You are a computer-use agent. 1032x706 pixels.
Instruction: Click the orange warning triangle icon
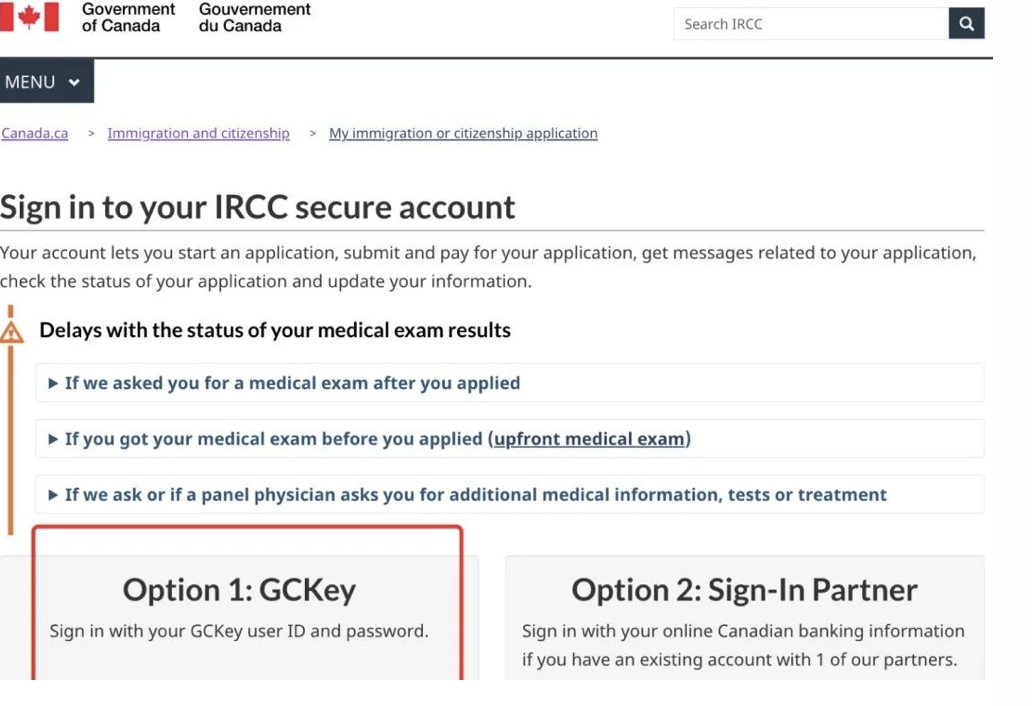[12, 332]
